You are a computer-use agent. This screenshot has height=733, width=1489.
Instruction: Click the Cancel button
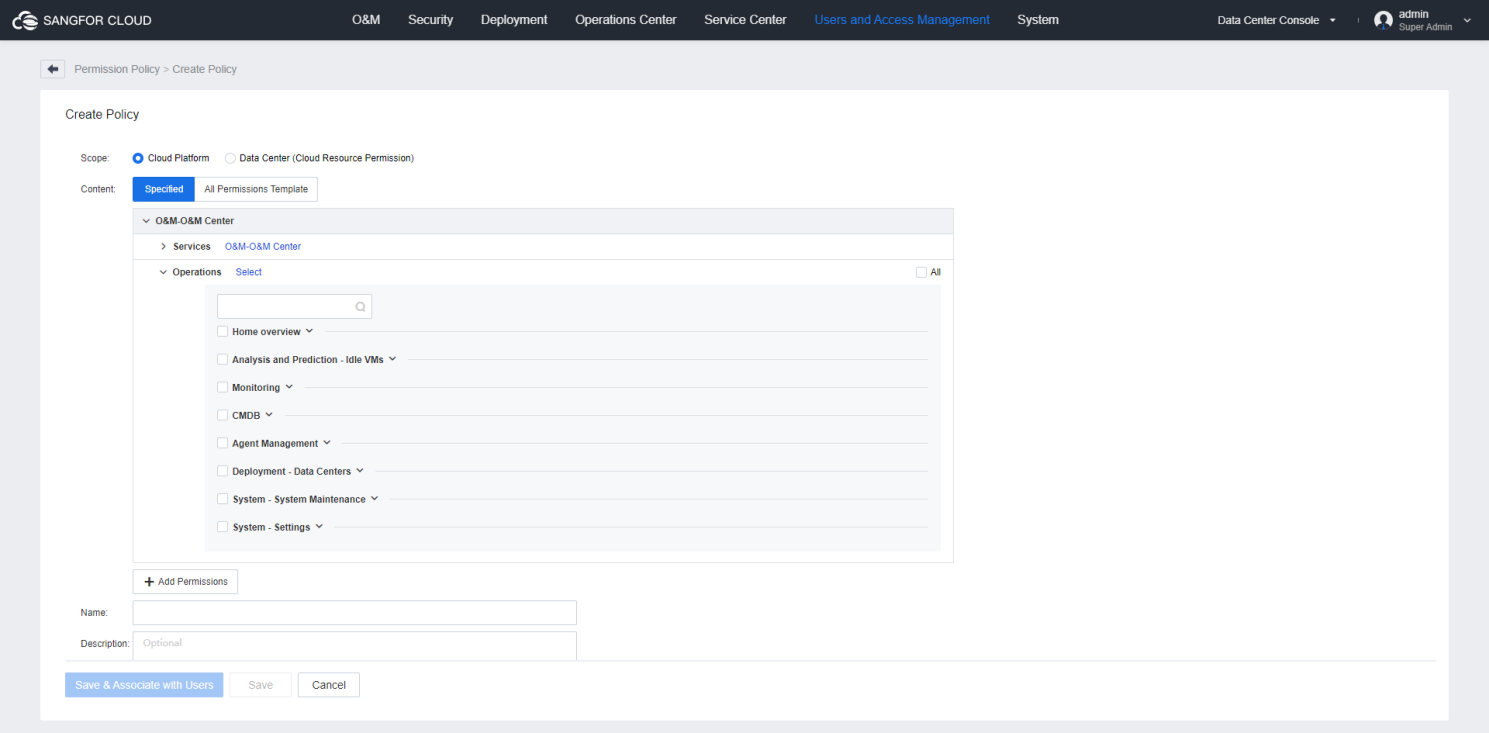[329, 685]
